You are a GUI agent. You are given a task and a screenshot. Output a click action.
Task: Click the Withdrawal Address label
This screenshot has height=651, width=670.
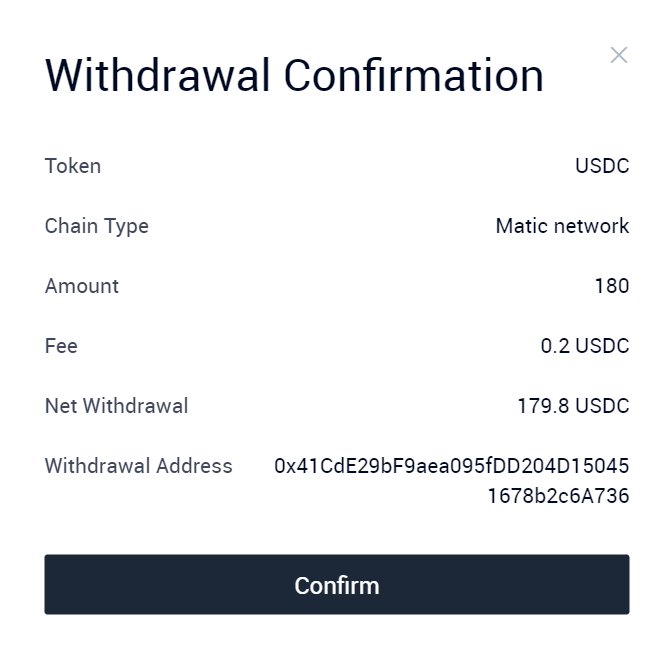click(138, 466)
